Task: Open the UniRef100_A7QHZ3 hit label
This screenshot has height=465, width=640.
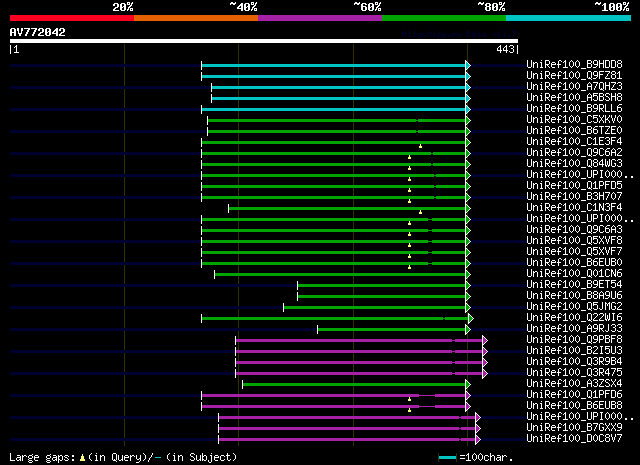Action: point(574,87)
